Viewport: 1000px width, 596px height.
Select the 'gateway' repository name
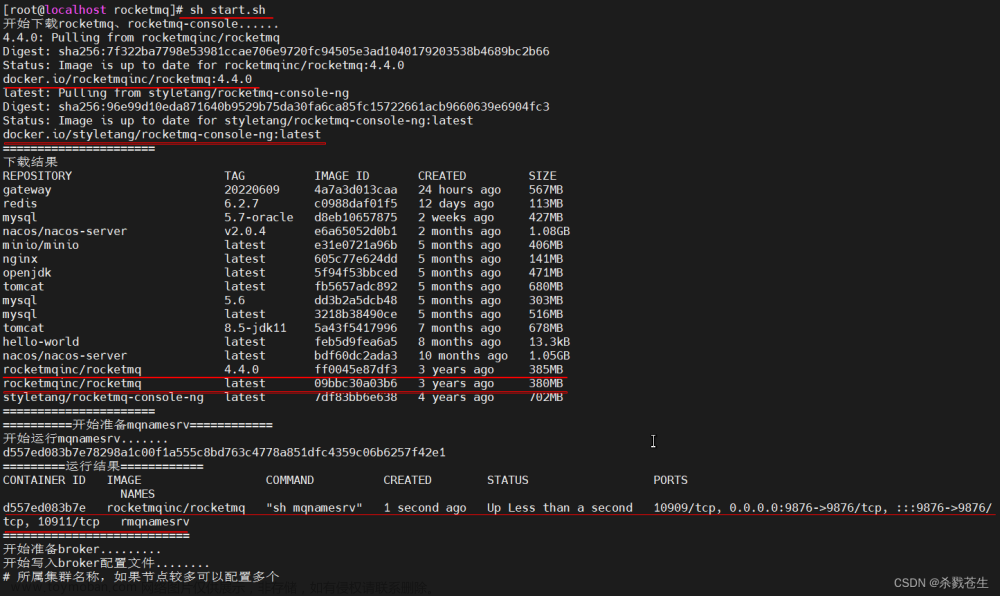click(27, 190)
